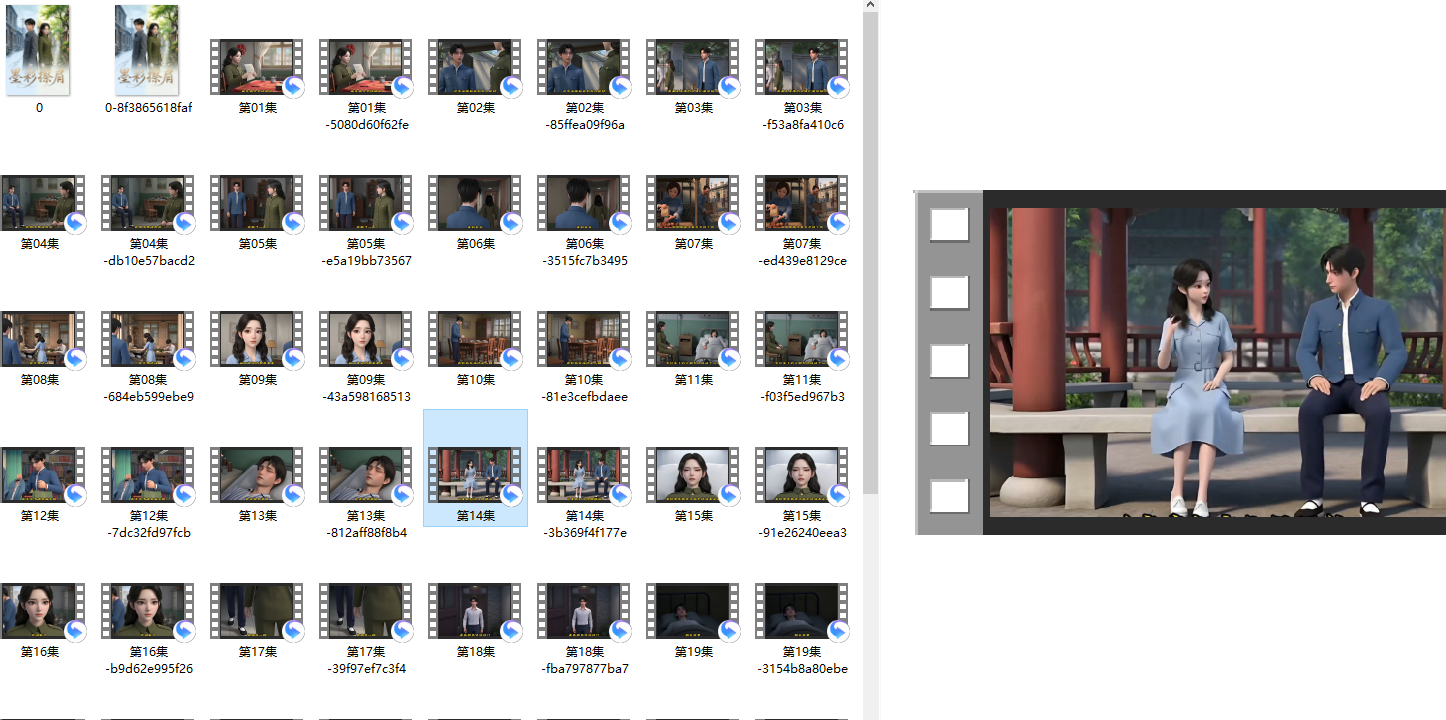
Task: Click the 0-8f3865618faf poster image file
Action: (148, 50)
